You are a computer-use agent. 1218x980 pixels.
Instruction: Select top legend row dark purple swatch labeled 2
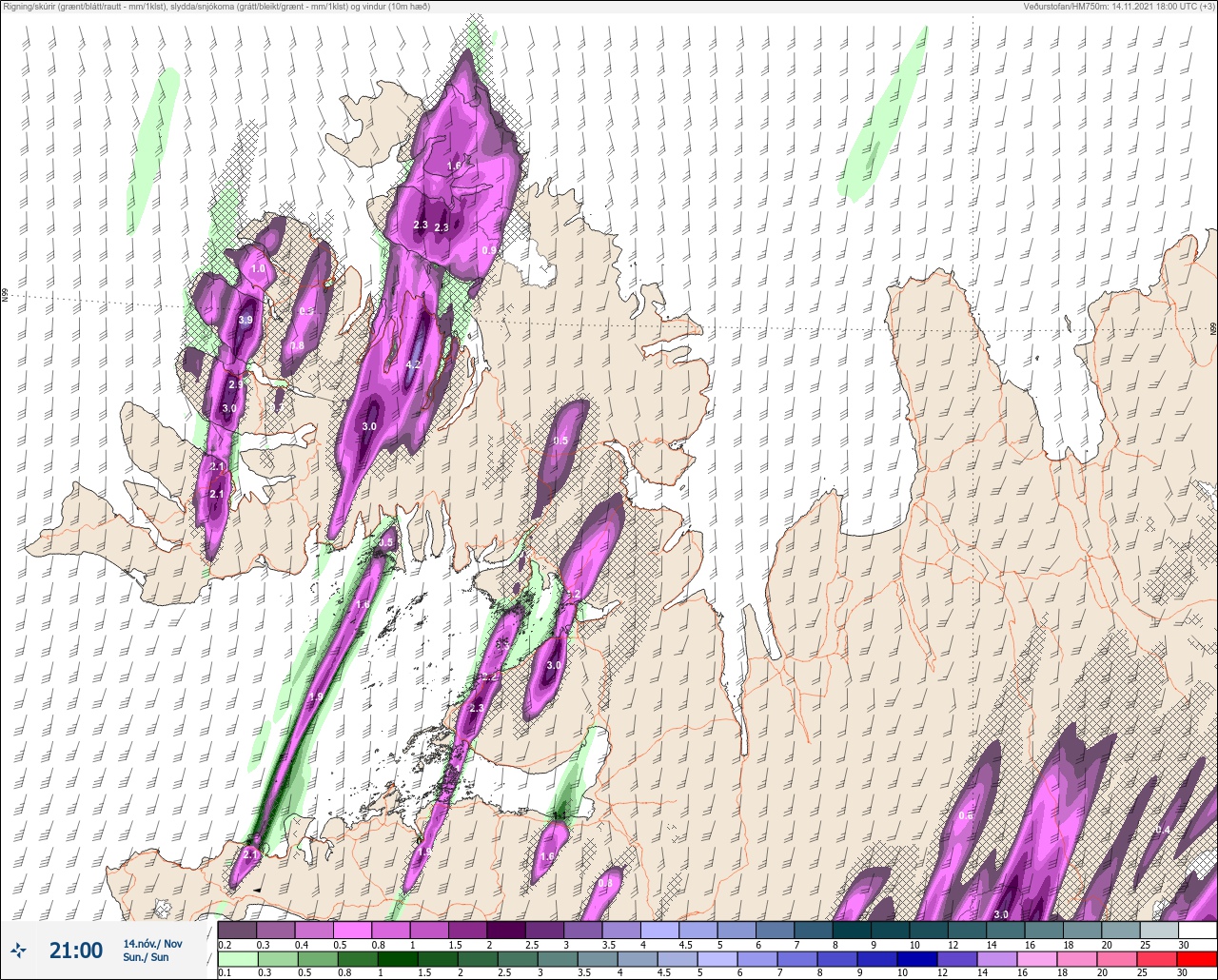tap(506, 930)
